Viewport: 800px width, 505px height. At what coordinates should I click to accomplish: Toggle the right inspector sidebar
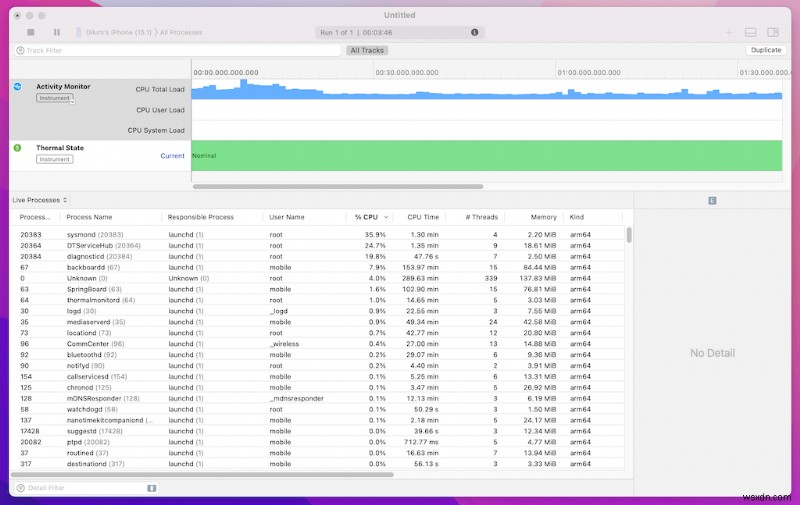click(773, 33)
